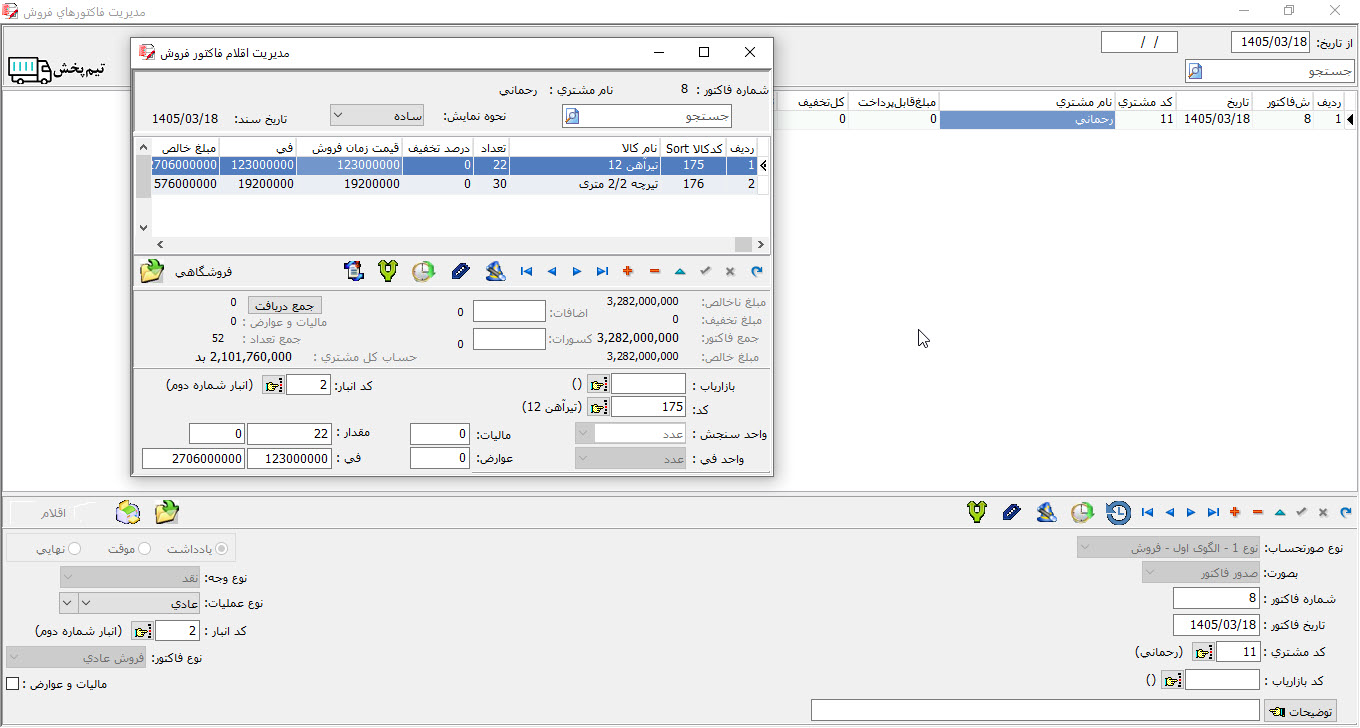Viewport: 1360px width, 728px height.
Task: Click the اقلام button in main toolbar
Action: coord(54,512)
